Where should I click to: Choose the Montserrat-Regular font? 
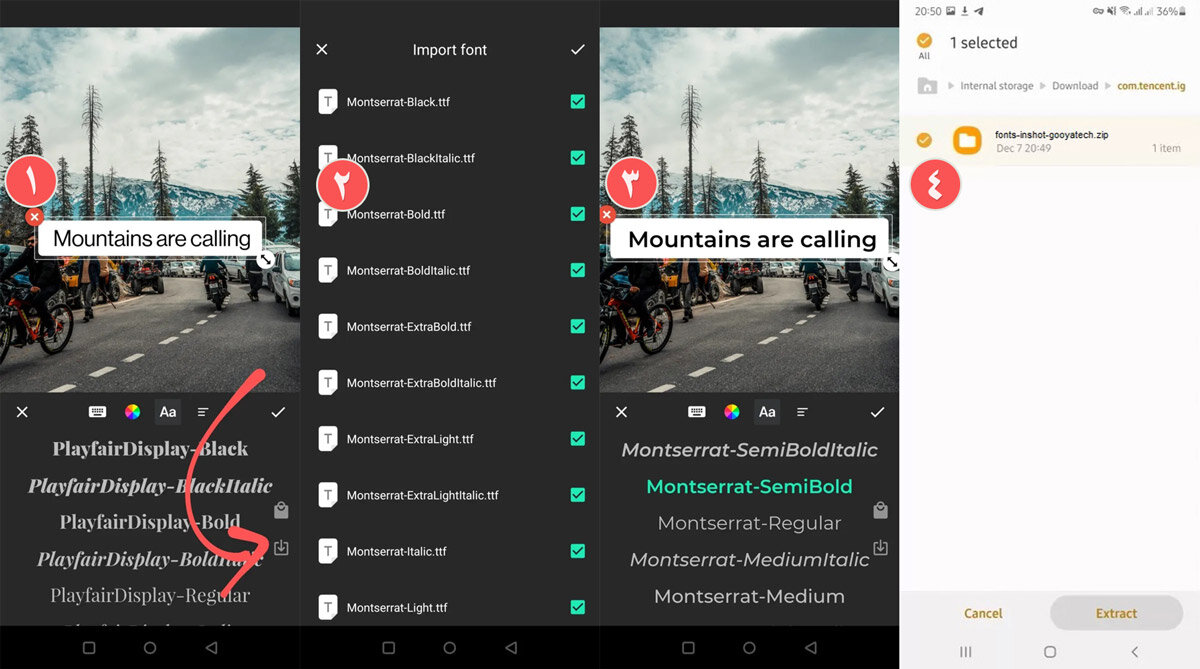click(x=749, y=523)
